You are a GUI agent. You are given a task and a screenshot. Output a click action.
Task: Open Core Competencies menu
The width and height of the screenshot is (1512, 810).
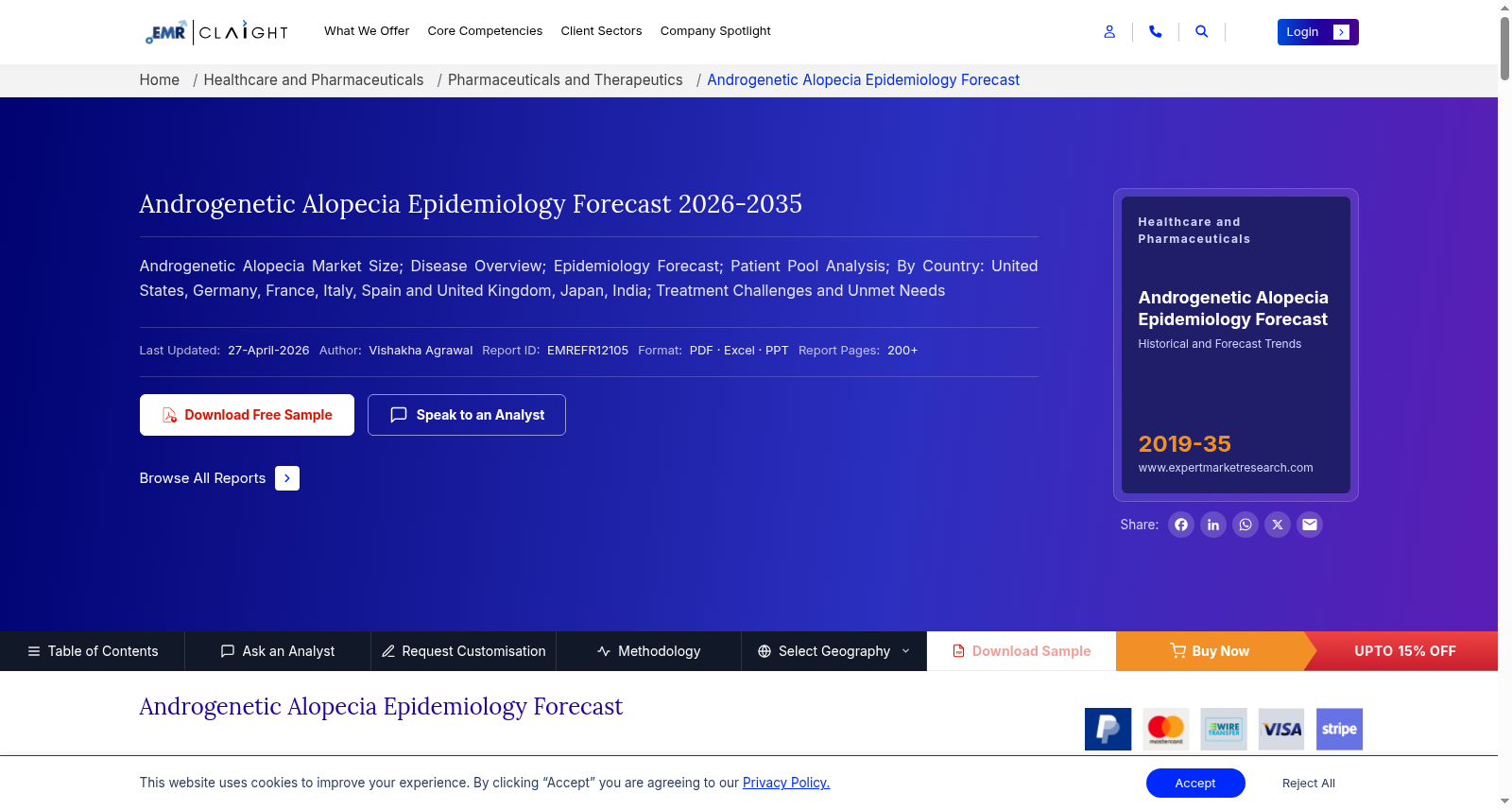tap(485, 31)
